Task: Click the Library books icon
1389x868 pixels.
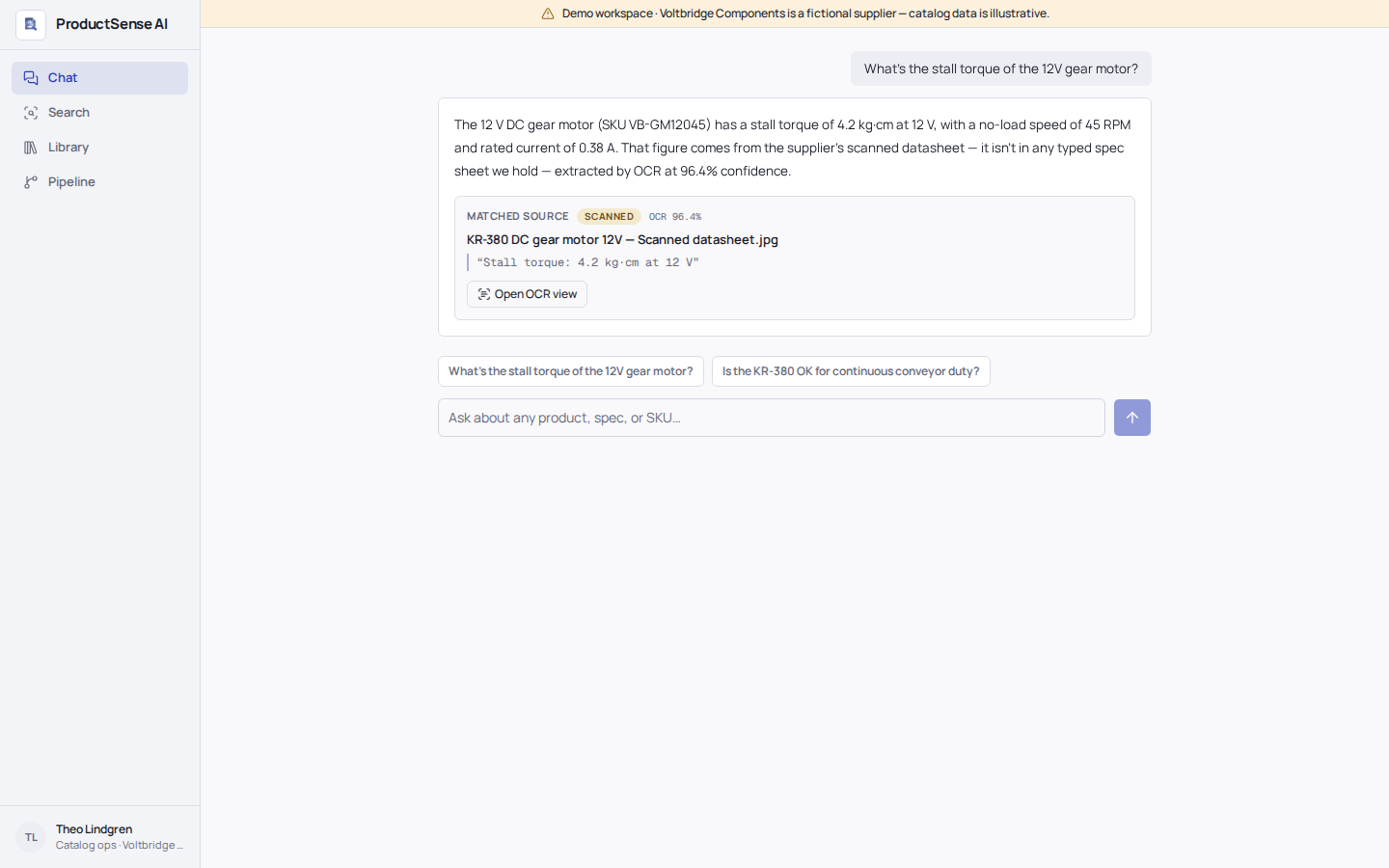Action: pos(31,148)
